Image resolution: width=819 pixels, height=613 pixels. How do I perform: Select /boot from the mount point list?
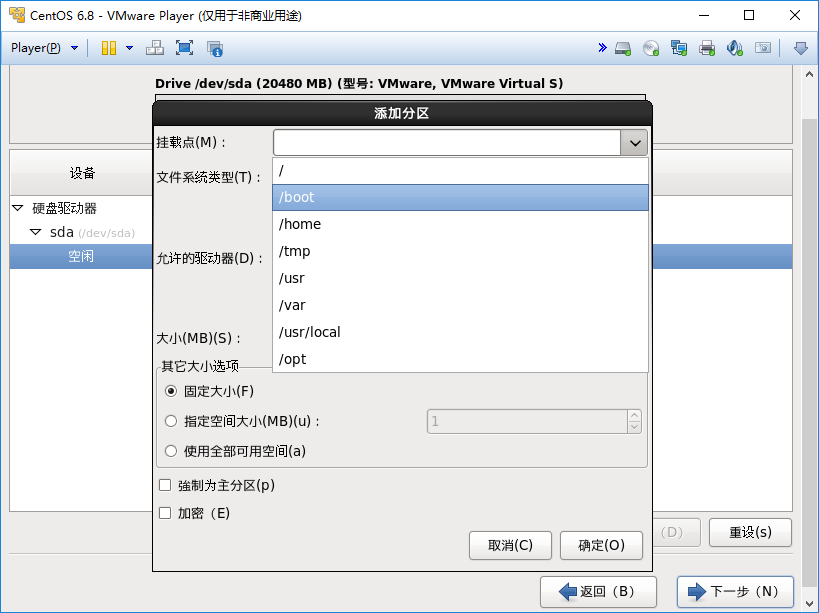pos(460,197)
